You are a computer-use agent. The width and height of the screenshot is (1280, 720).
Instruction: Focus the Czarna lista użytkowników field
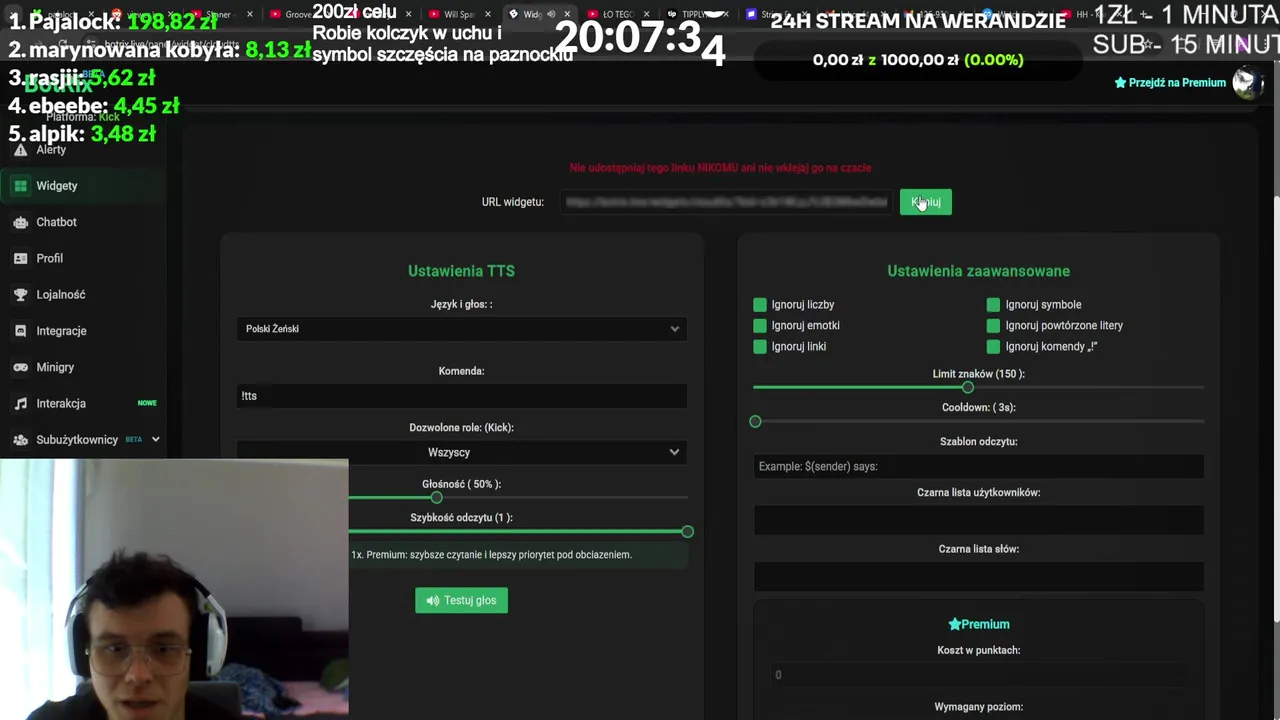979,520
